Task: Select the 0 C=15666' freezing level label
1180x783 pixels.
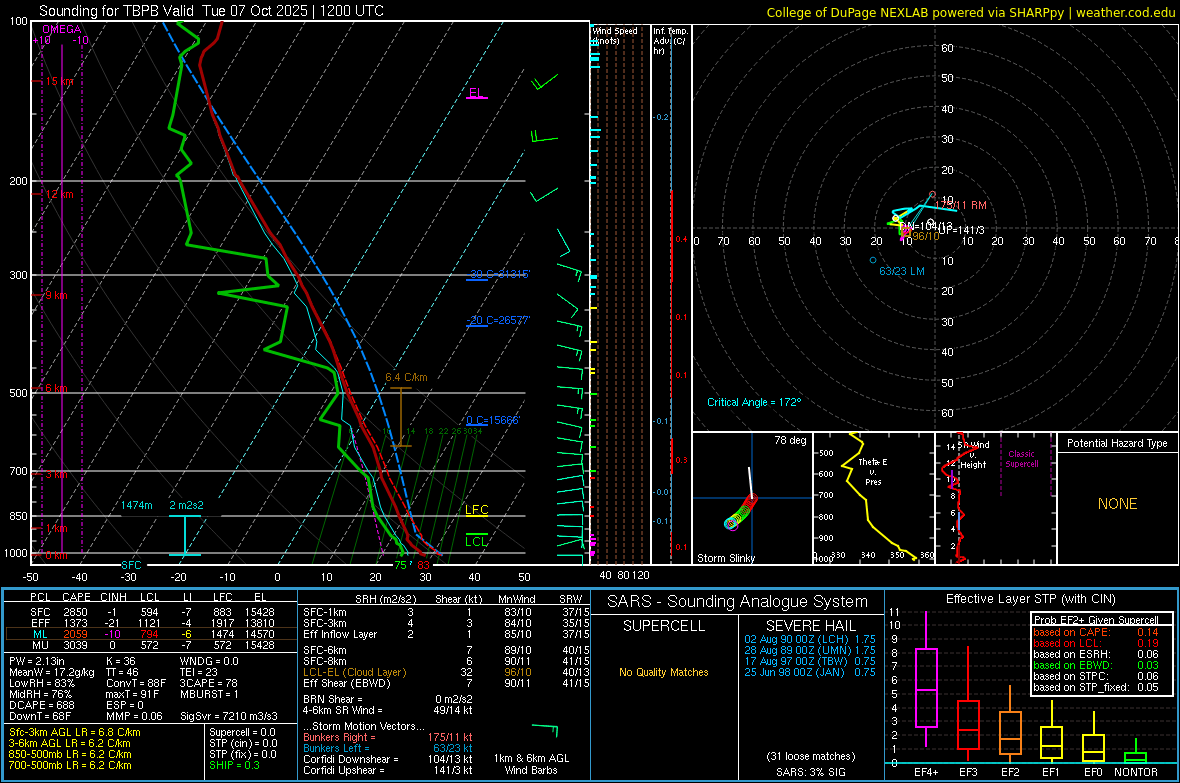Action: 493,420
